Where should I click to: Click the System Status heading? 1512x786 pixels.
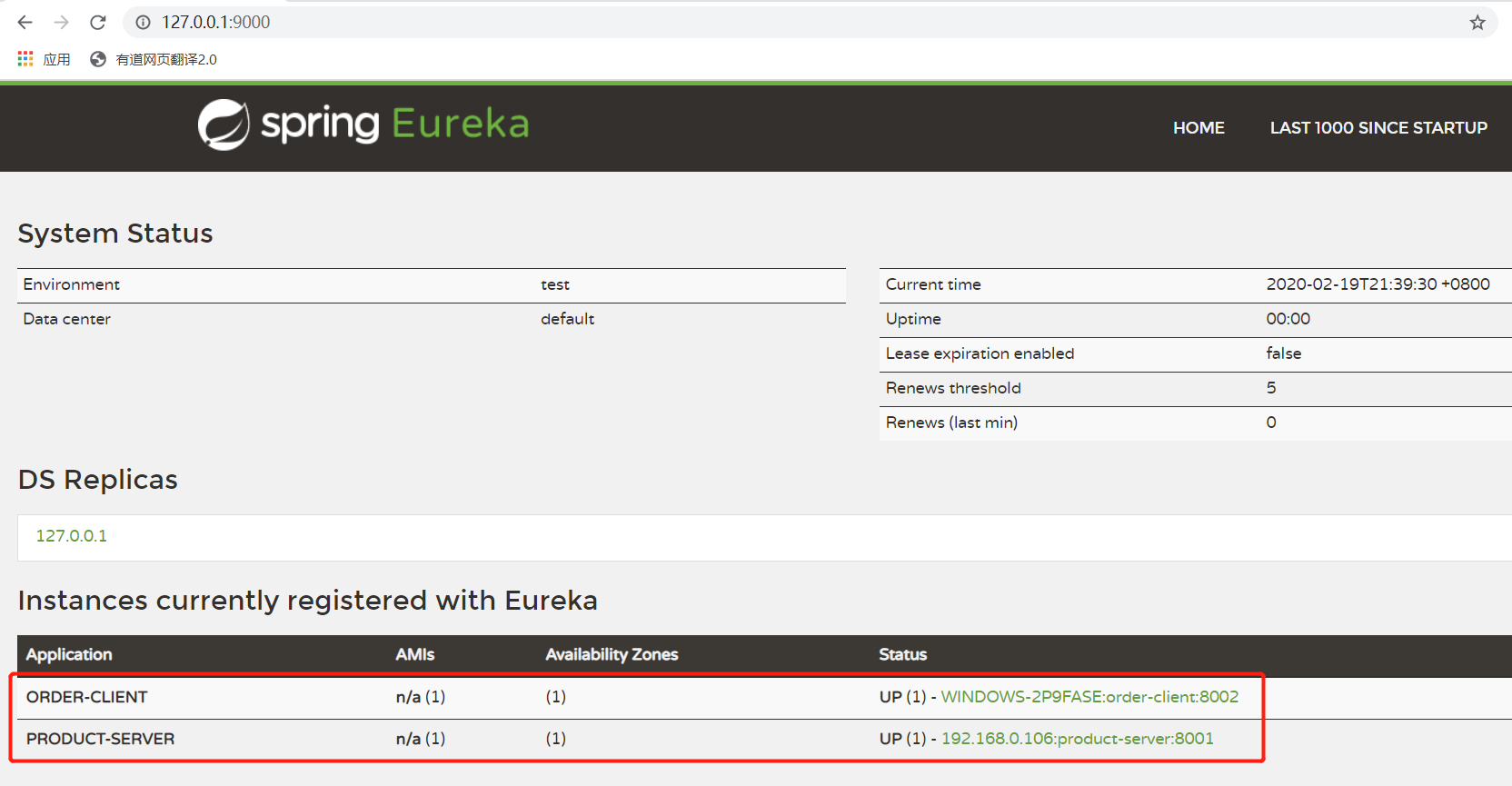coord(115,234)
